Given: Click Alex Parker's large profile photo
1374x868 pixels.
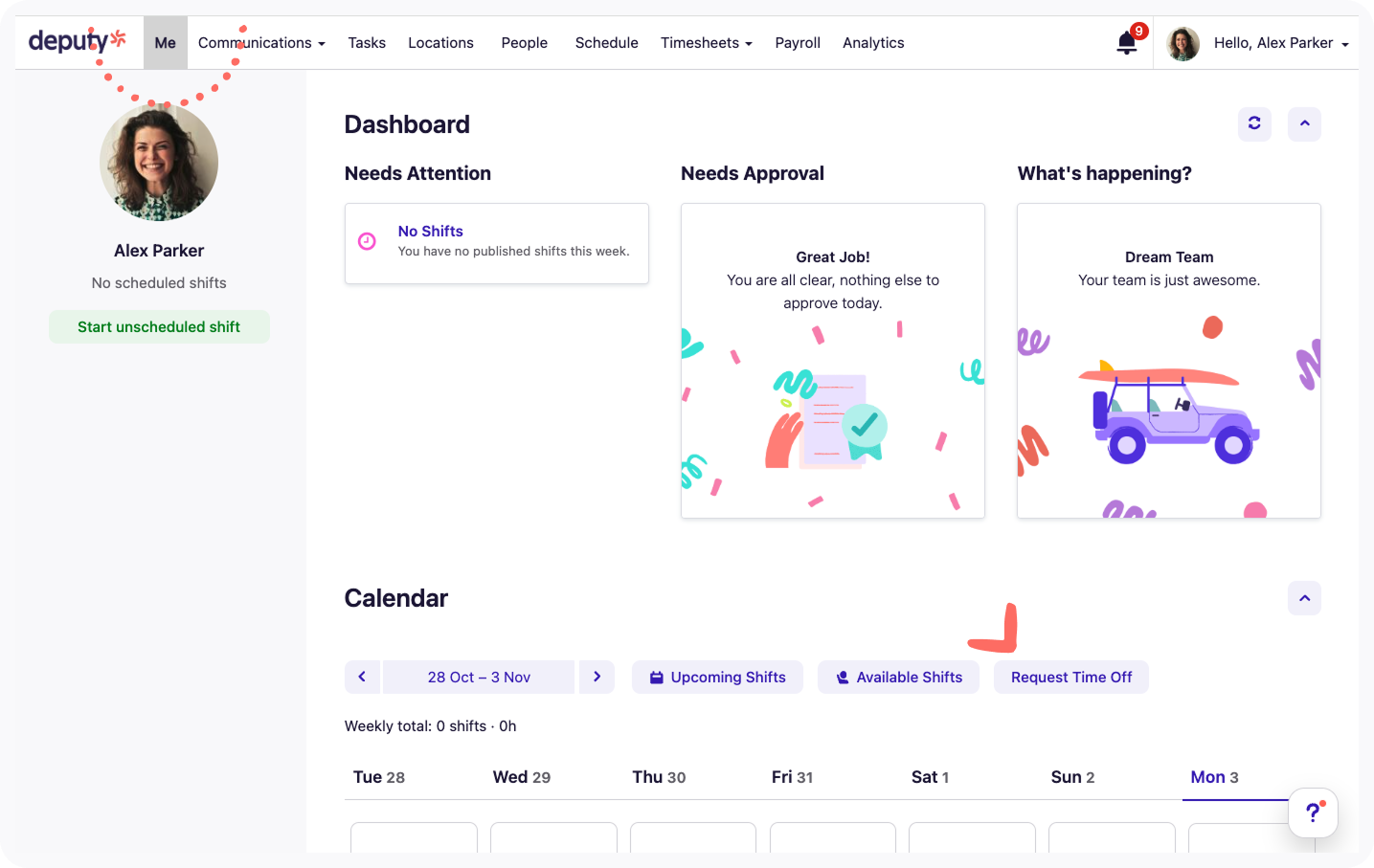Looking at the screenshot, I should 159,163.
